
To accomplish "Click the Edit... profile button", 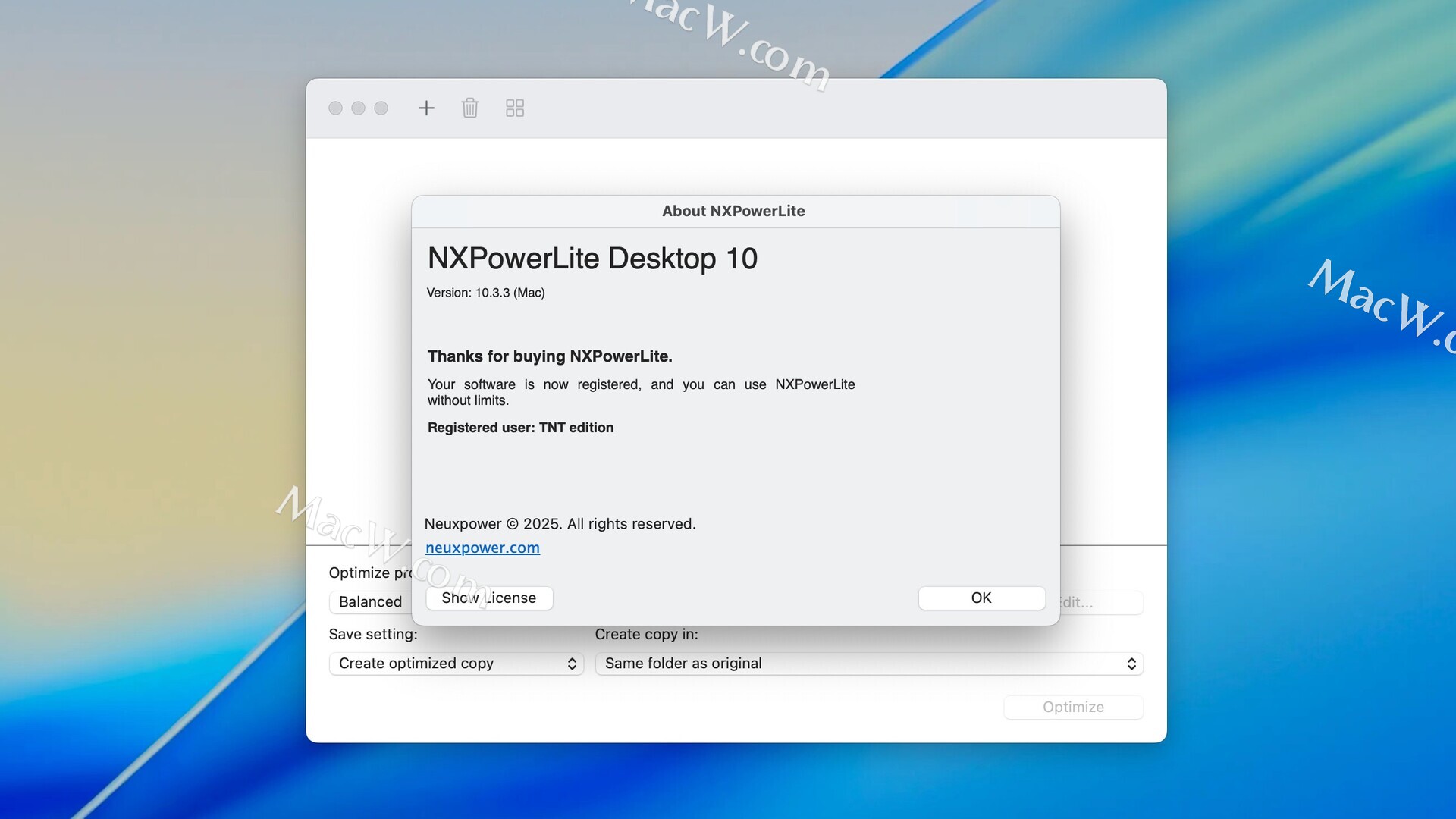I will [1101, 603].
